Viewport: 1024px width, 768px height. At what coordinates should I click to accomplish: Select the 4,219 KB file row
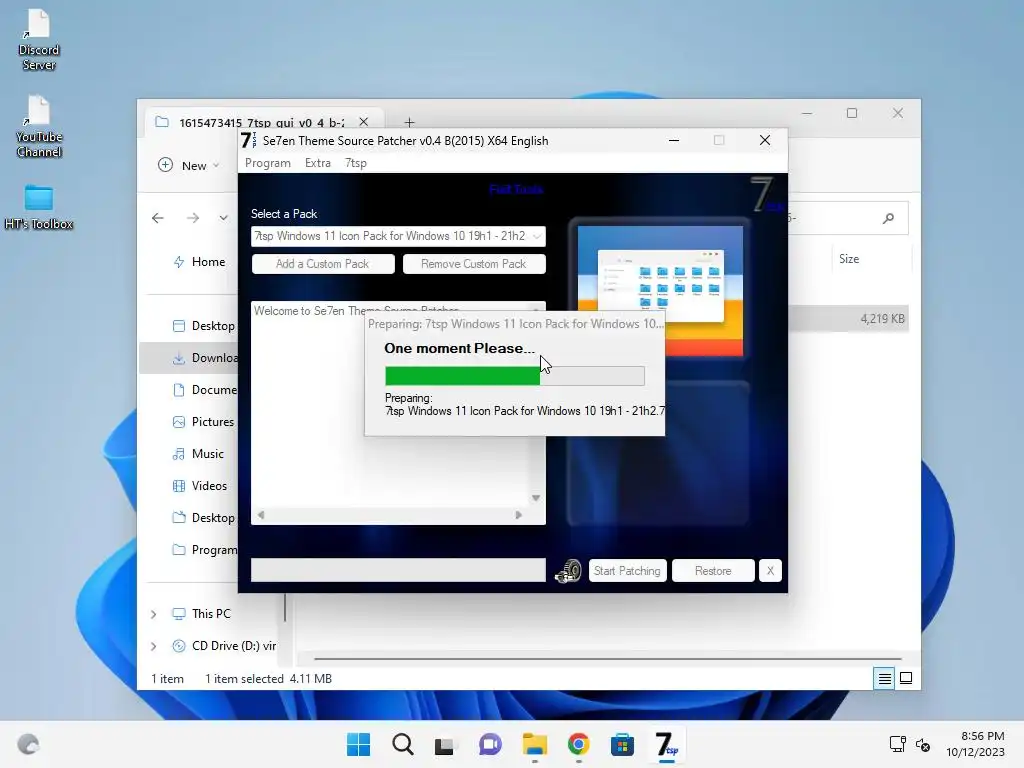(x=849, y=319)
